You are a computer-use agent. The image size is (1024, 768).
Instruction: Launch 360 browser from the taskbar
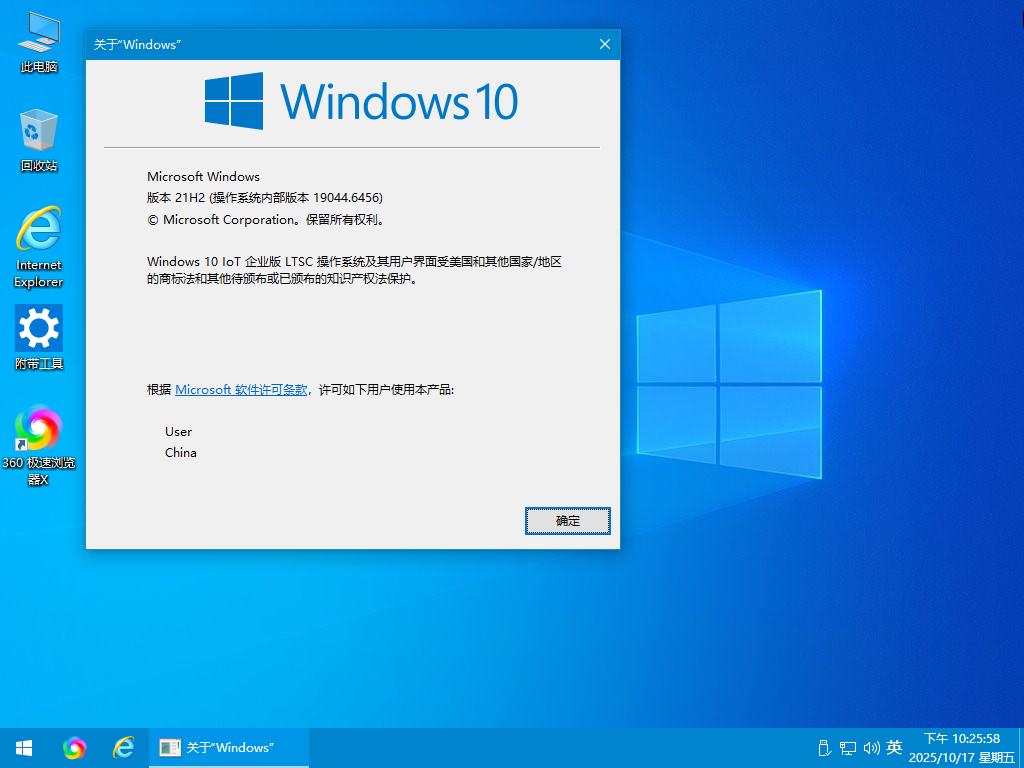pyautogui.click(x=74, y=748)
